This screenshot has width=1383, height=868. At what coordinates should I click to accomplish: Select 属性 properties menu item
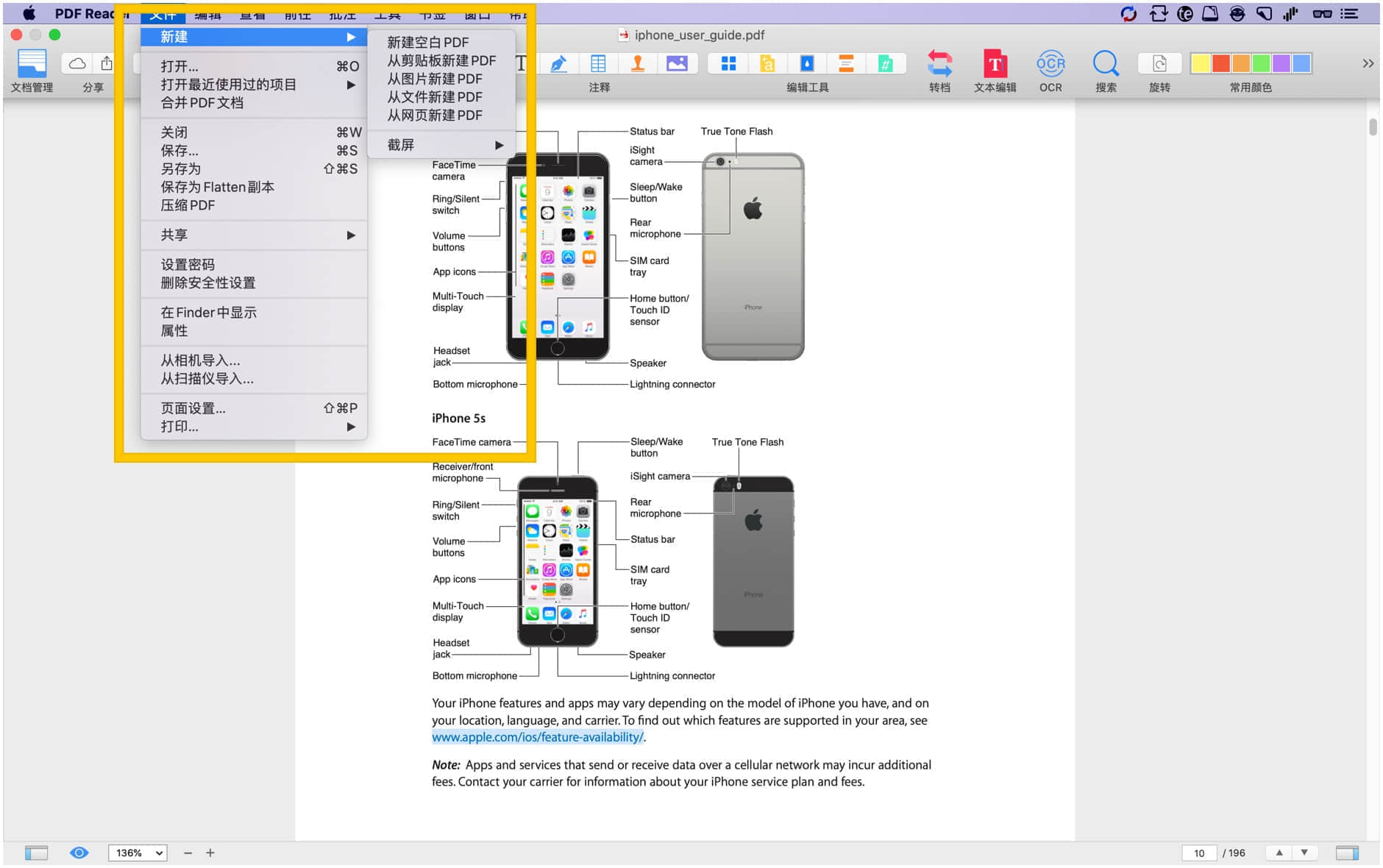pyautogui.click(x=253, y=331)
